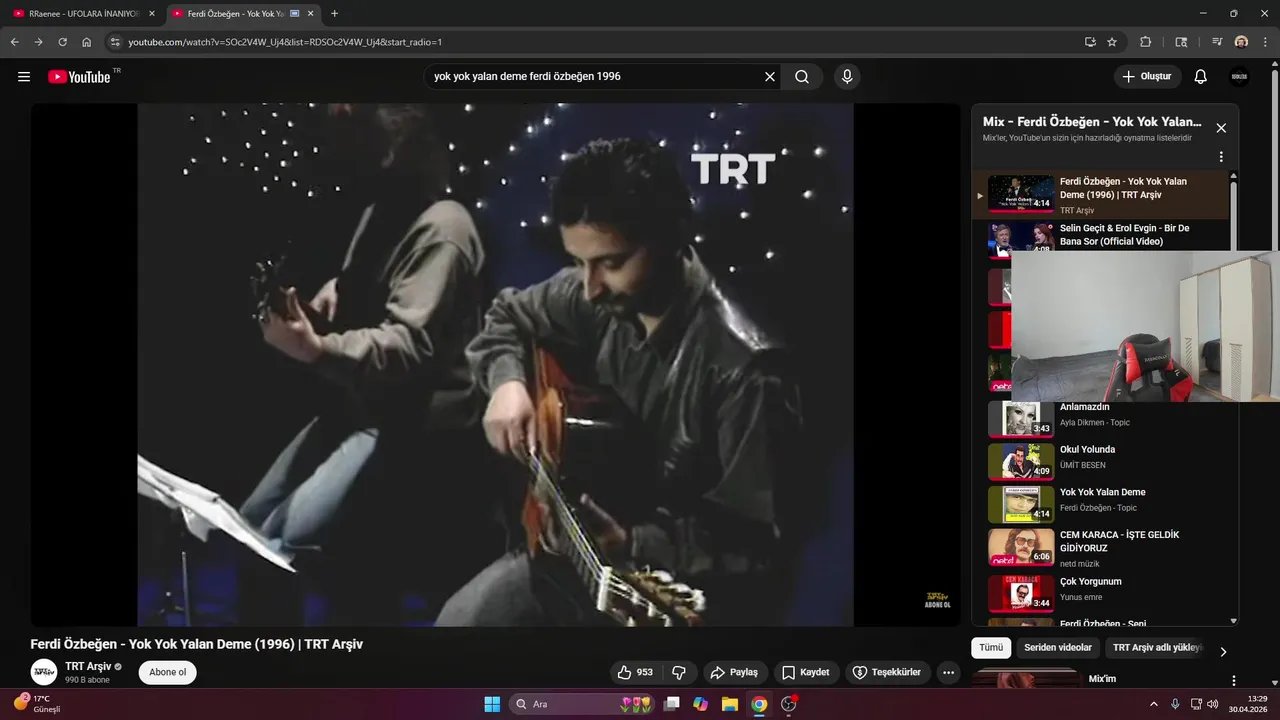Clear the YouTube search box text

770,77
